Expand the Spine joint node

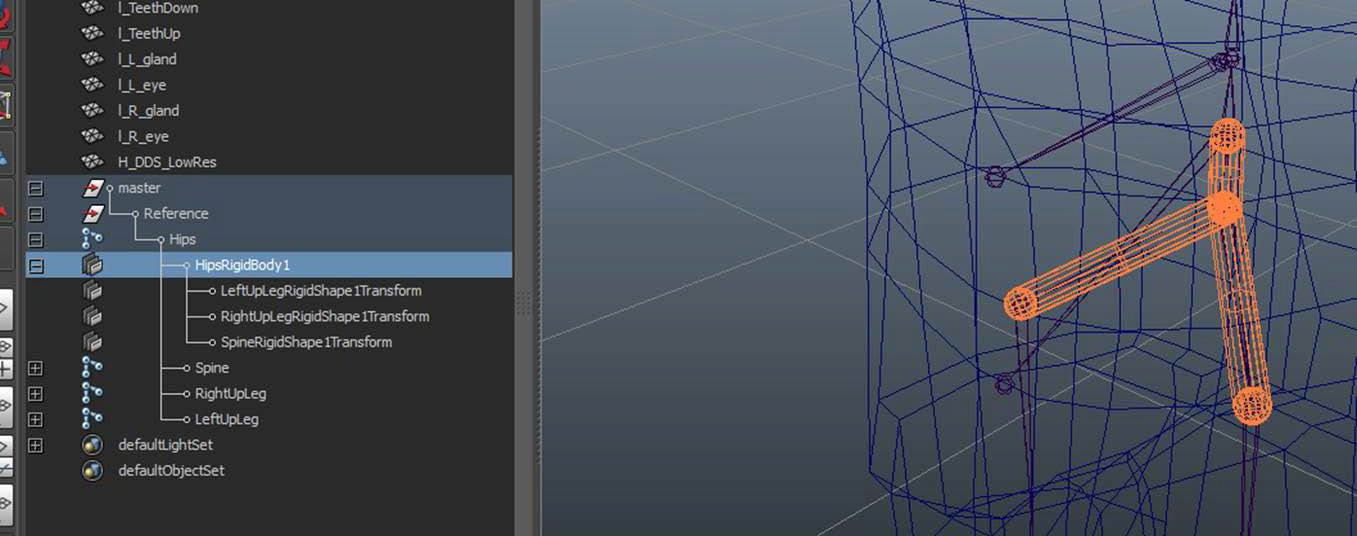coord(36,368)
